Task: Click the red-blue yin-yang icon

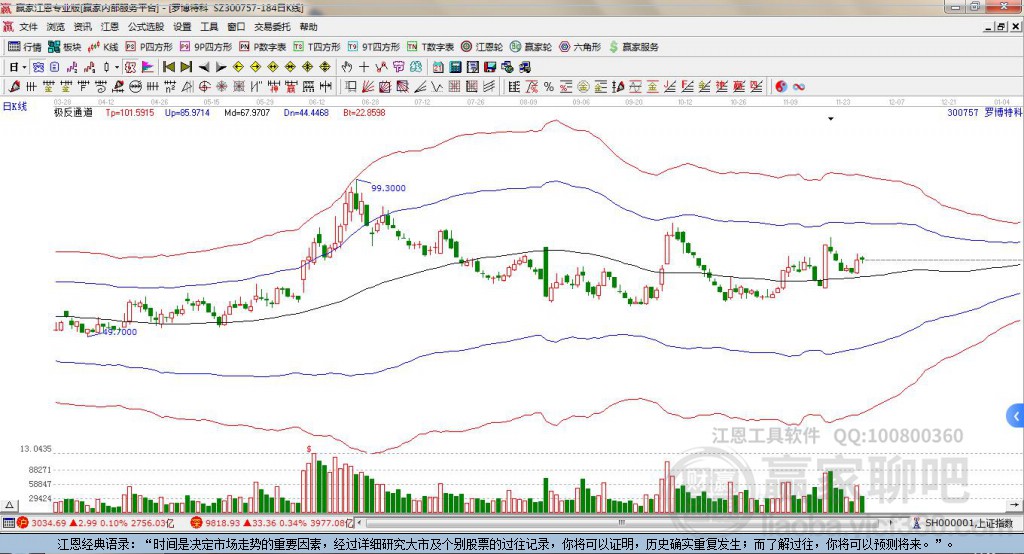Action: click(x=781, y=86)
